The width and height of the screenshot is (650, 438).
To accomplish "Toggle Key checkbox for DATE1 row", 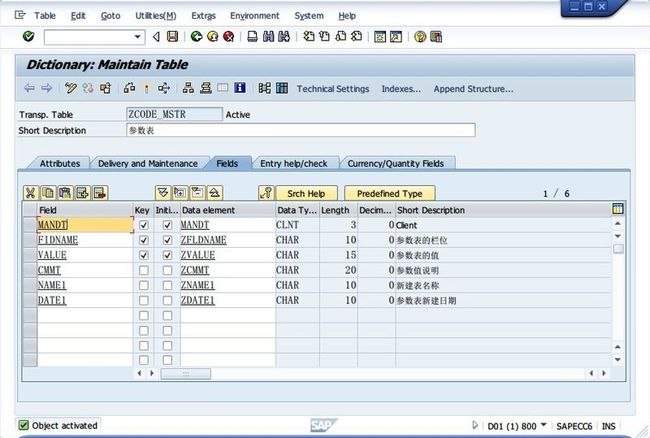I will click(143, 300).
